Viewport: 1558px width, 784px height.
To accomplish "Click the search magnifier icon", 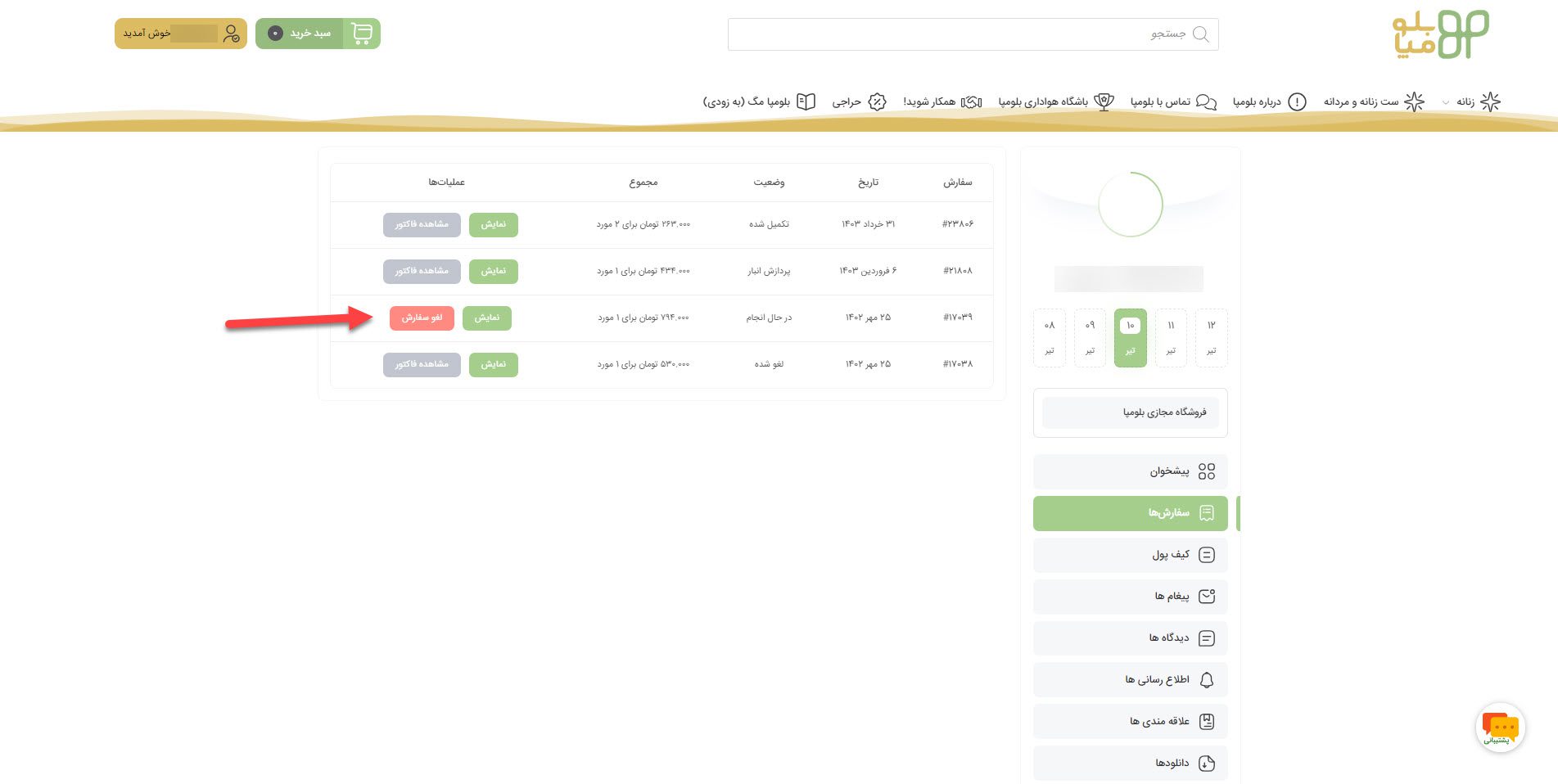I will [x=1200, y=34].
